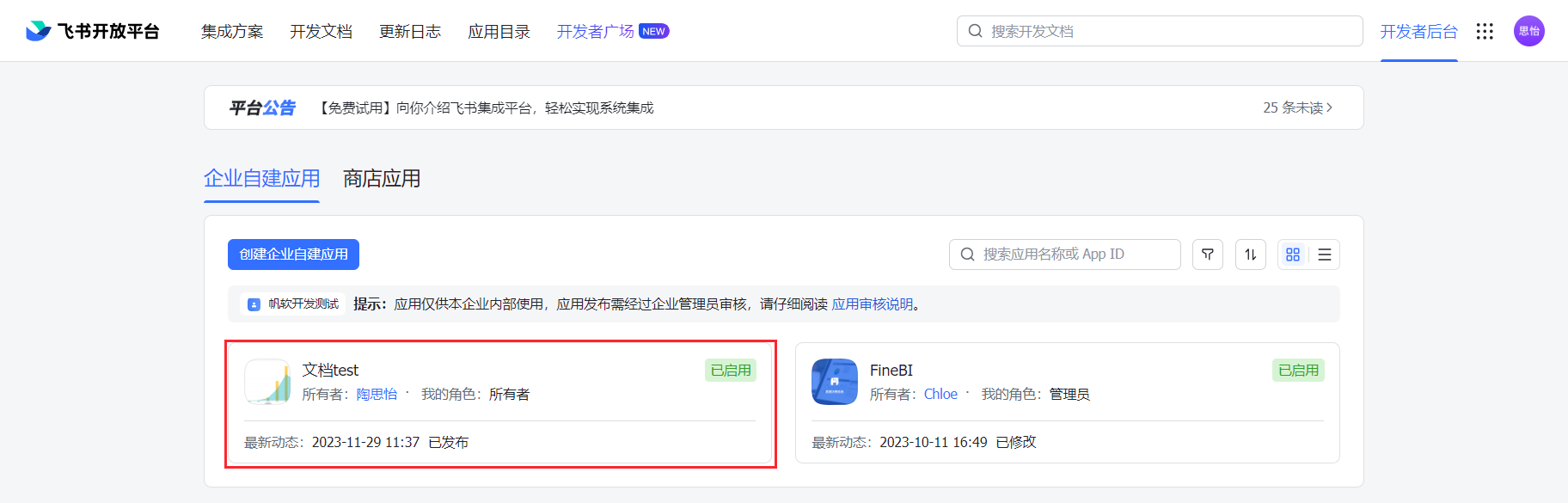This screenshot has height=503, width=1568.
Task: Click 2023-10-11 16:49 已修改 status
Action: 958,442
